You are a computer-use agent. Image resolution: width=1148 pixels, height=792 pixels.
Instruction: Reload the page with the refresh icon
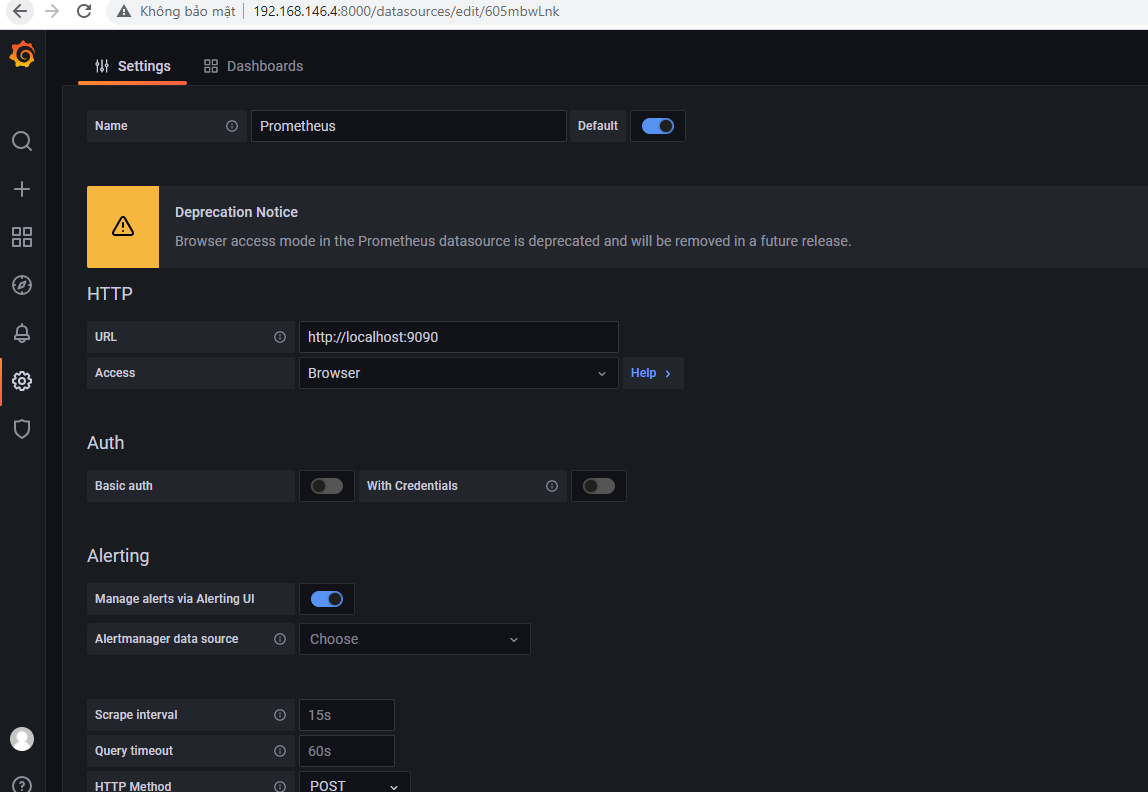pyautogui.click(x=84, y=11)
